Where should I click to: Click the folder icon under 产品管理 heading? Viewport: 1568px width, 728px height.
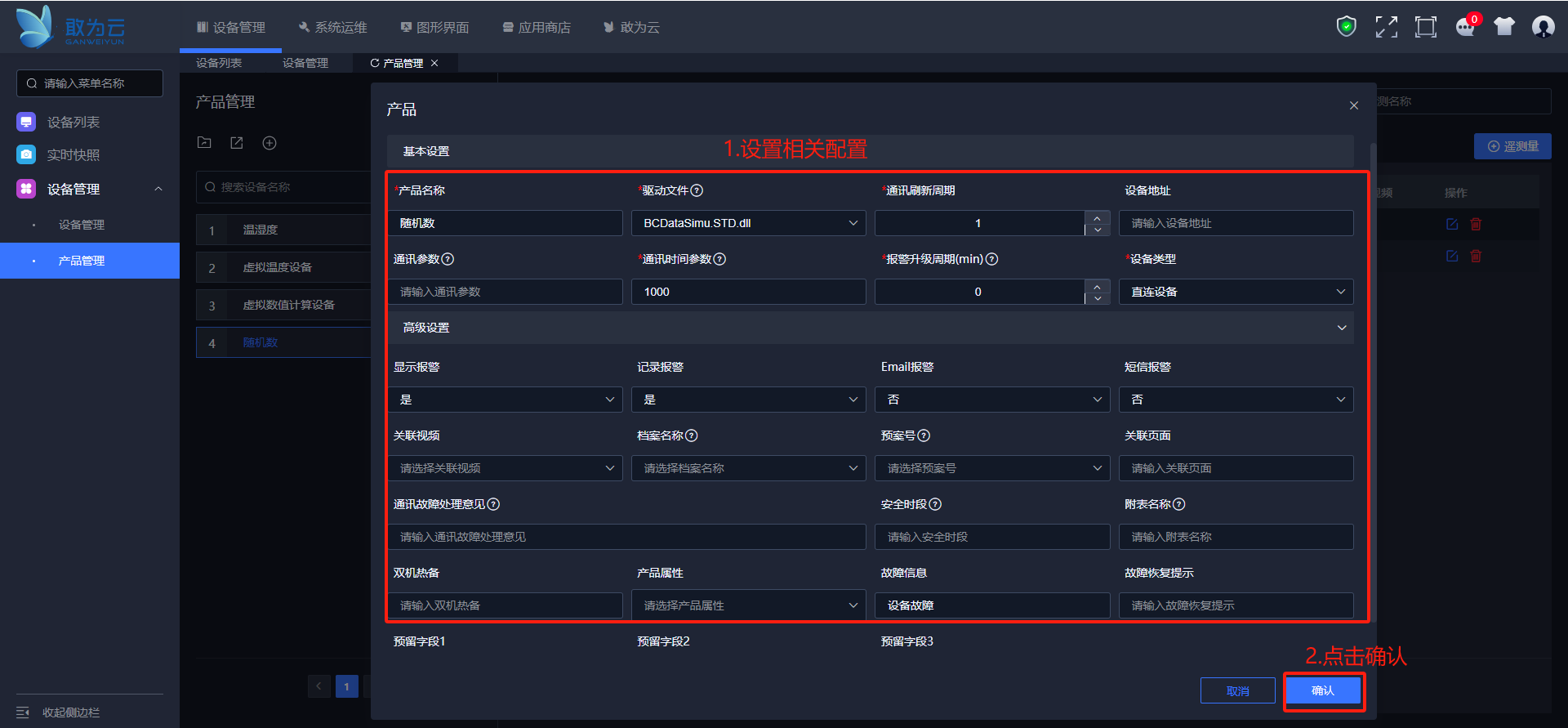click(x=204, y=143)
